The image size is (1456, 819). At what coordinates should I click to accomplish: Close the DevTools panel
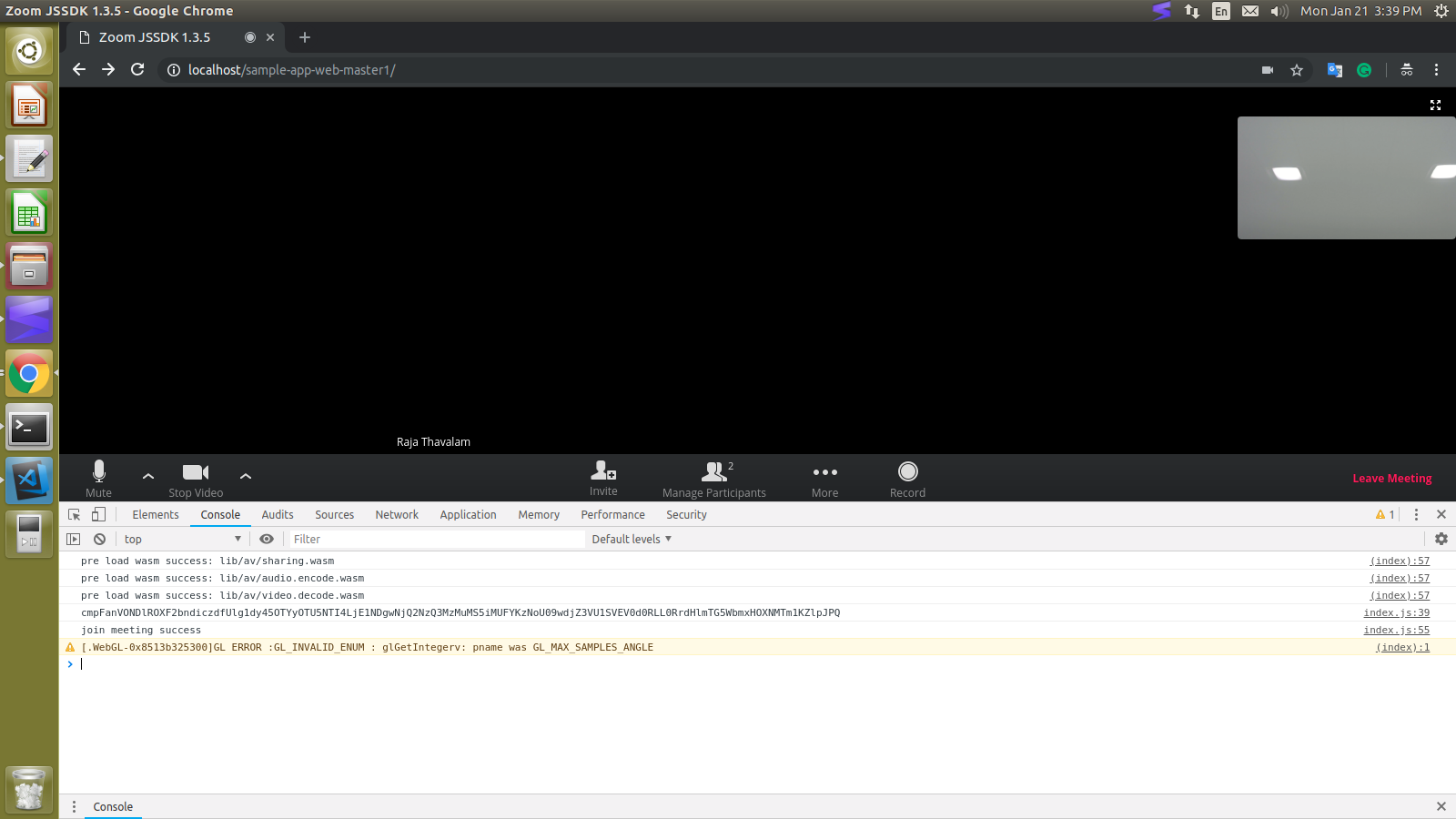coord(1441,514)
